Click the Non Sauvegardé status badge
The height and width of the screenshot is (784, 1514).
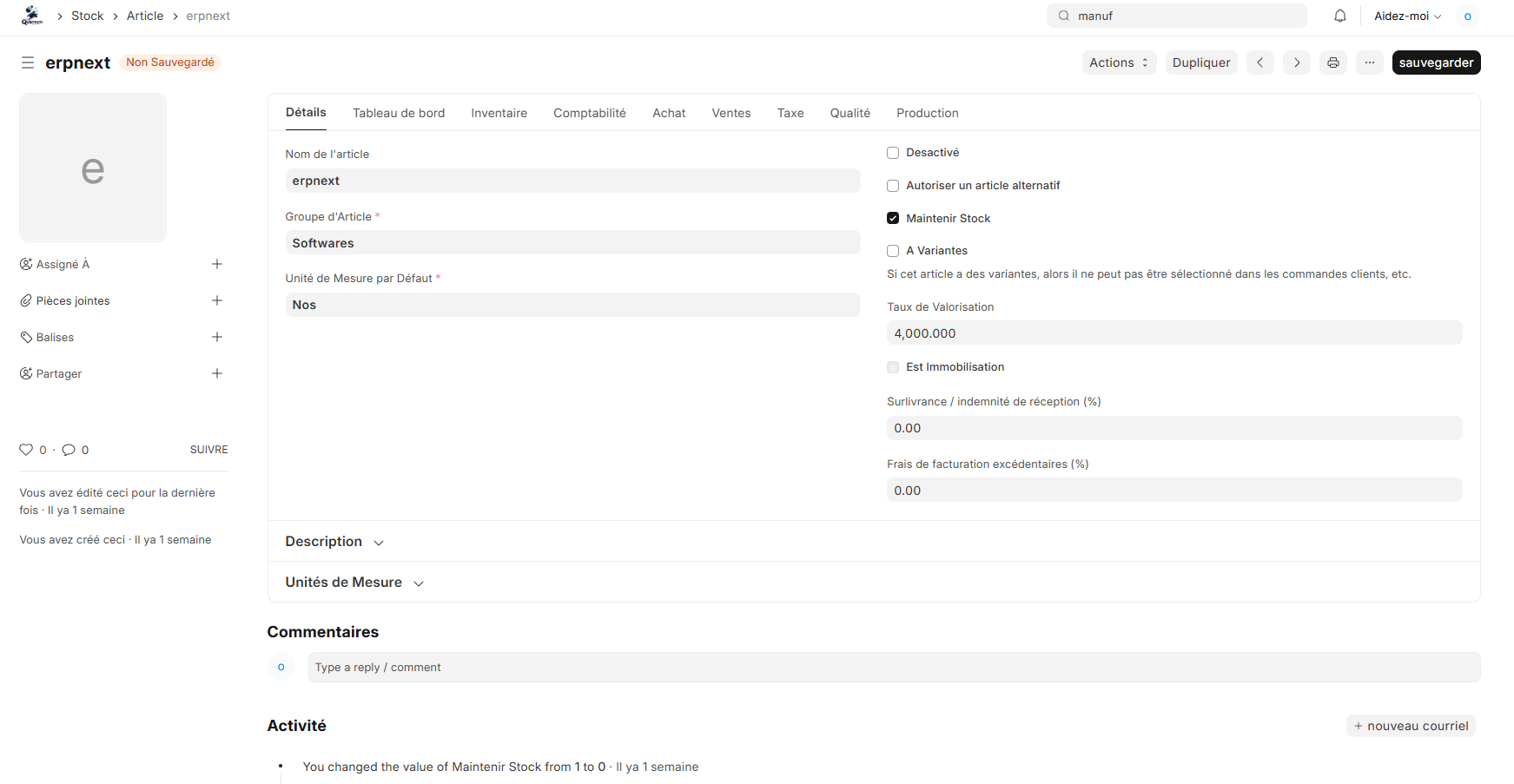(170, 63)
